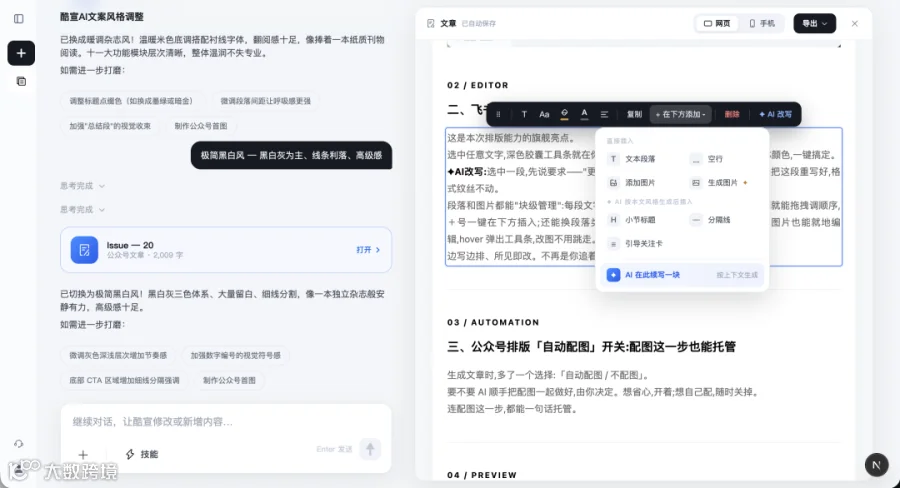Click lower 制作公众号首图 suggestion chip
Viewport: 900px width, 488px height.
pos(229,380)
